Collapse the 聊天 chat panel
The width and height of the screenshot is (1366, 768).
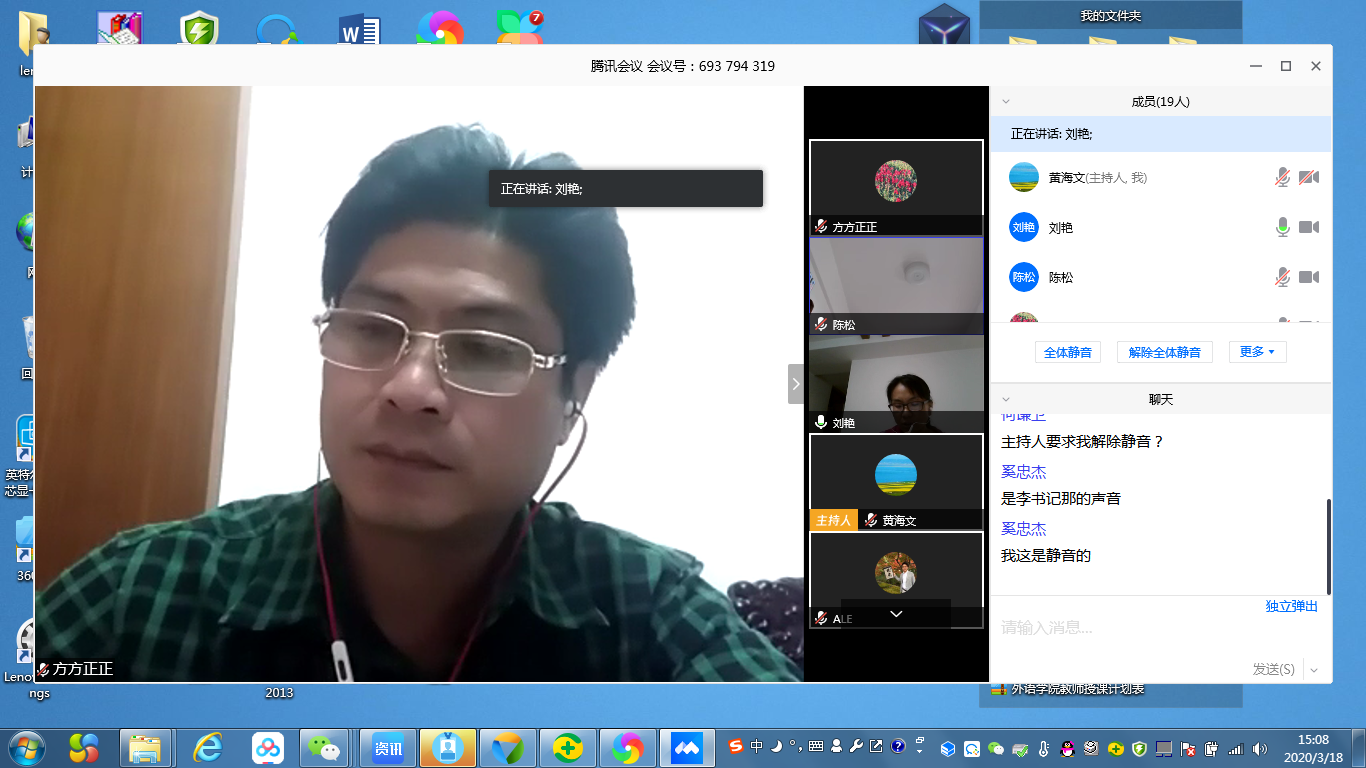(1006, 400)
